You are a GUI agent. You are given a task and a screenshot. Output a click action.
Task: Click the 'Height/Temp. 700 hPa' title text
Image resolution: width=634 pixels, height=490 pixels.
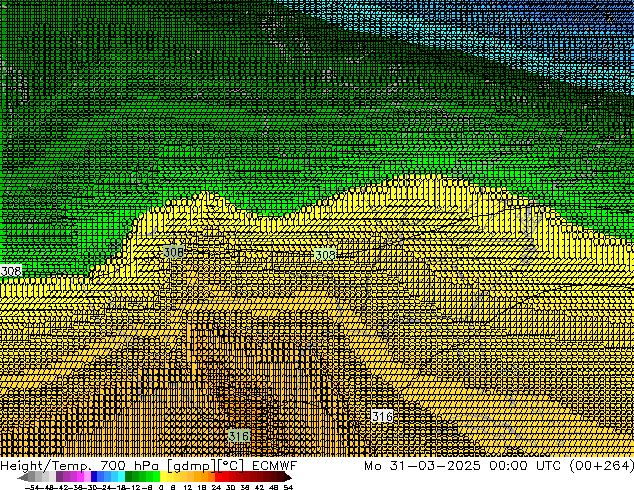tap(79, 466)
